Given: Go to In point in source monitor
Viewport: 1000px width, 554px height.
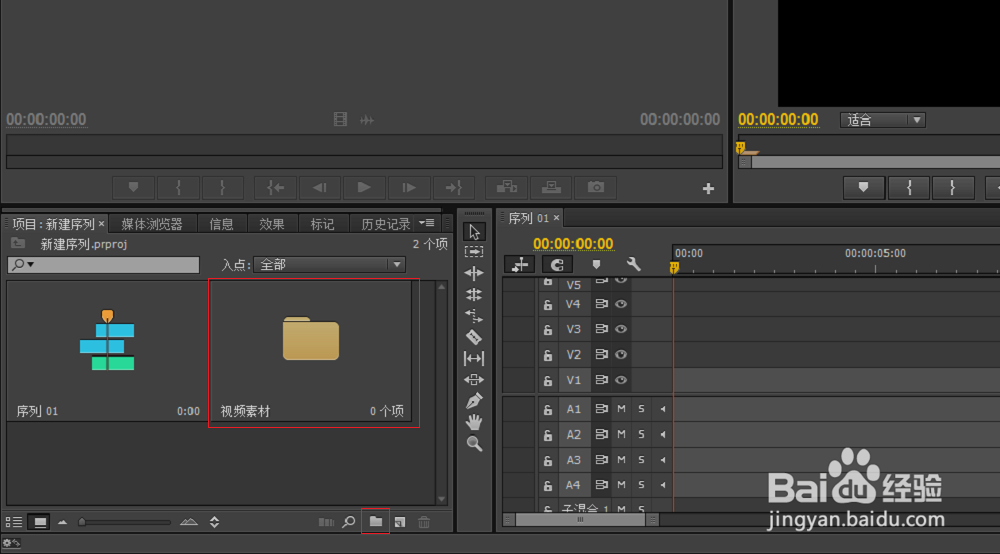Looking at the screenshot, I should click(275, 187).
